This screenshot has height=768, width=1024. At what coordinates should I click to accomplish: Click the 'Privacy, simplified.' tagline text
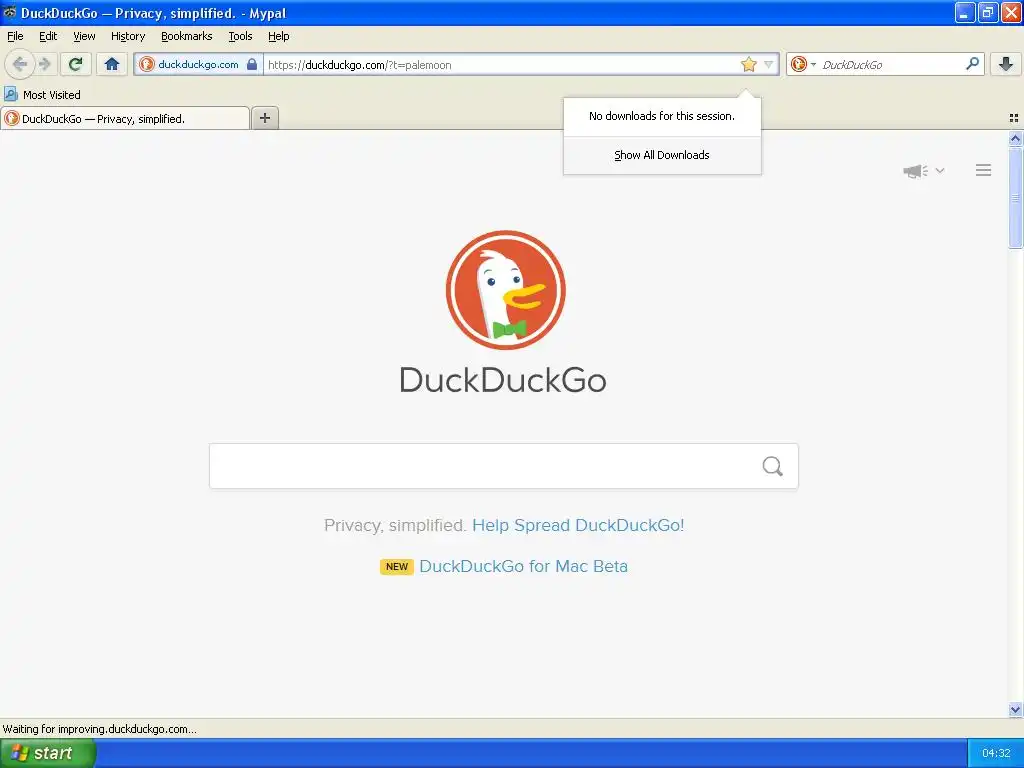pos(395,525)
